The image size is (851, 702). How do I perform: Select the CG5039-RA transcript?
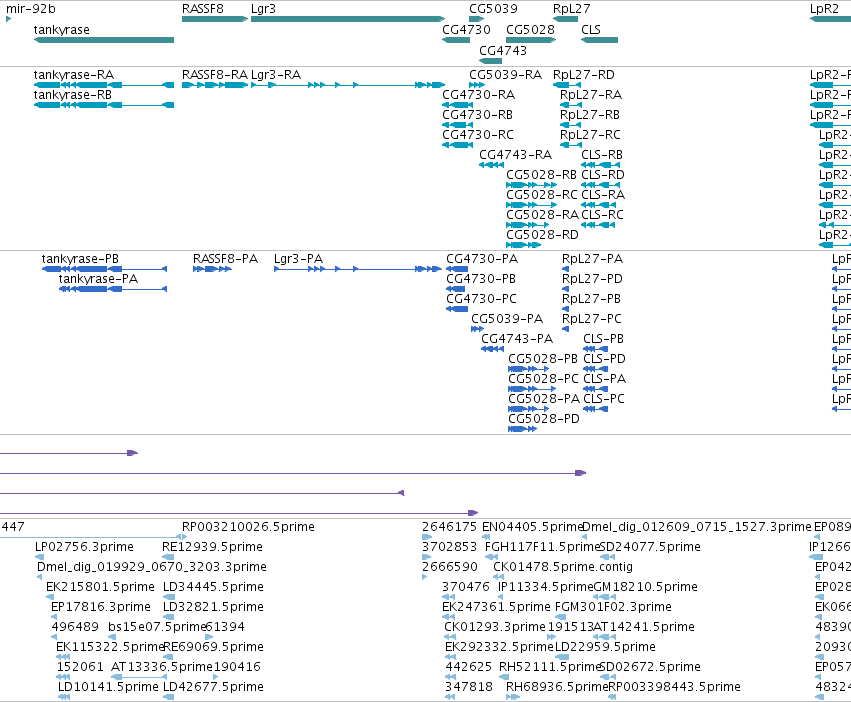pos(477,85)
